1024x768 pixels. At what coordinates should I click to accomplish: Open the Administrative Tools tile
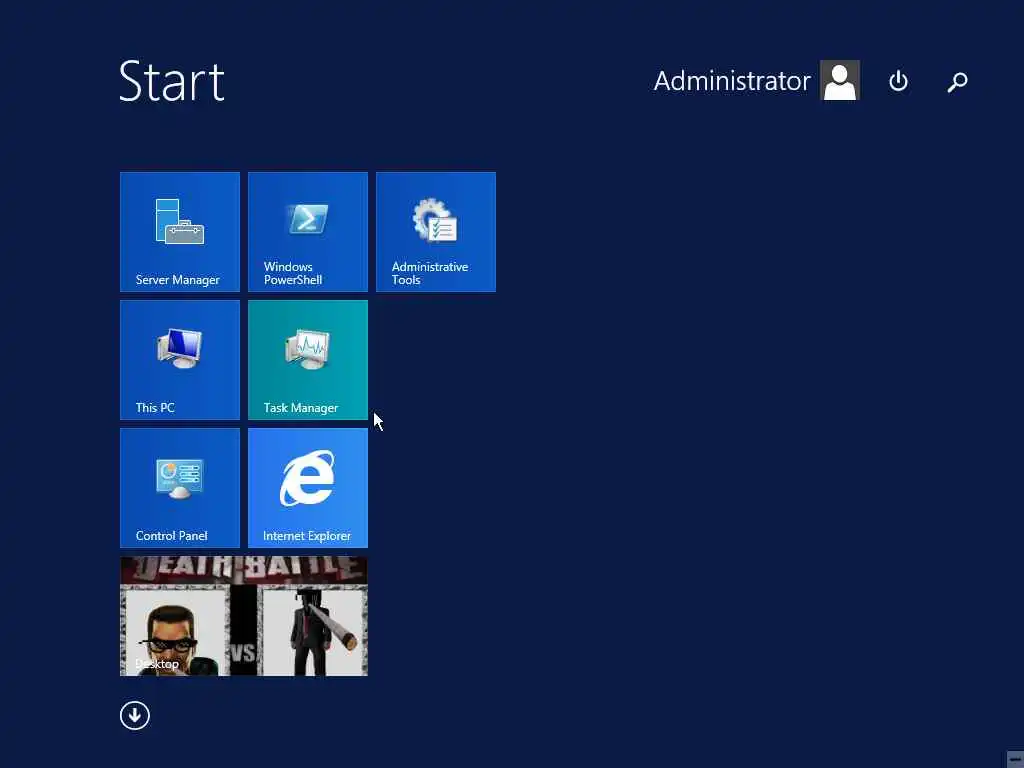click(436, 232)
